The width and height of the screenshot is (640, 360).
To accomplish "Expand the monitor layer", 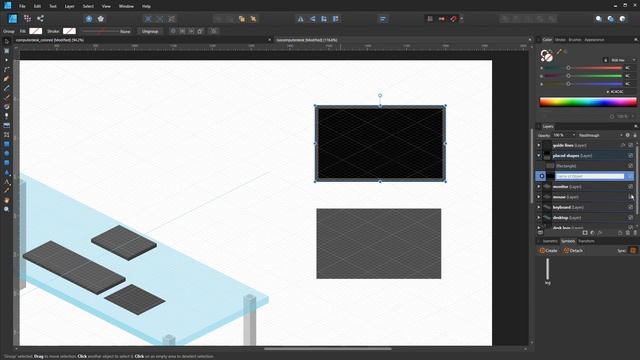I will 539,187.
